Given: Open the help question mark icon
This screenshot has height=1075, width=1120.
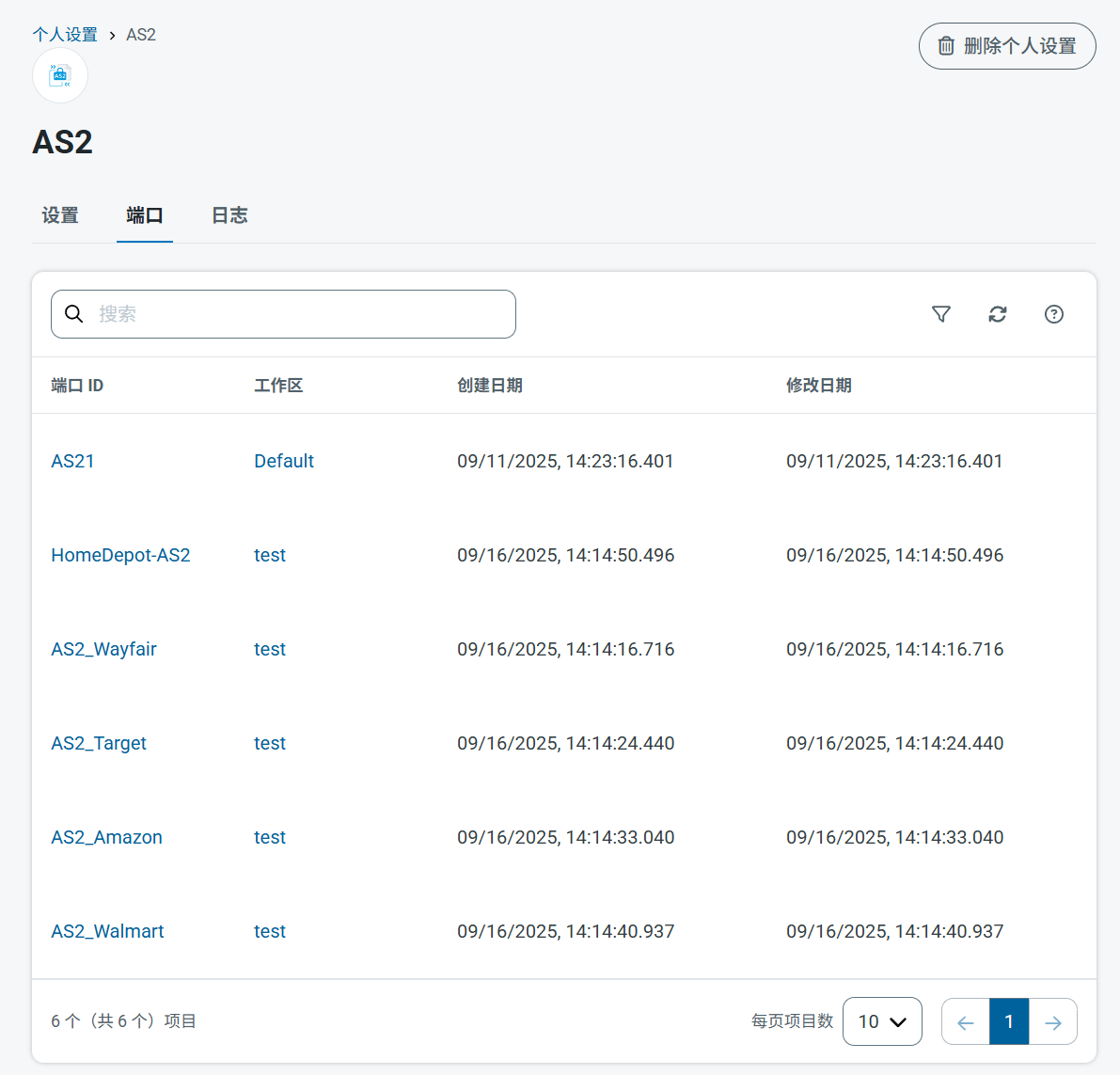Looking at the screenshot, I should [x=1053, y=314].
